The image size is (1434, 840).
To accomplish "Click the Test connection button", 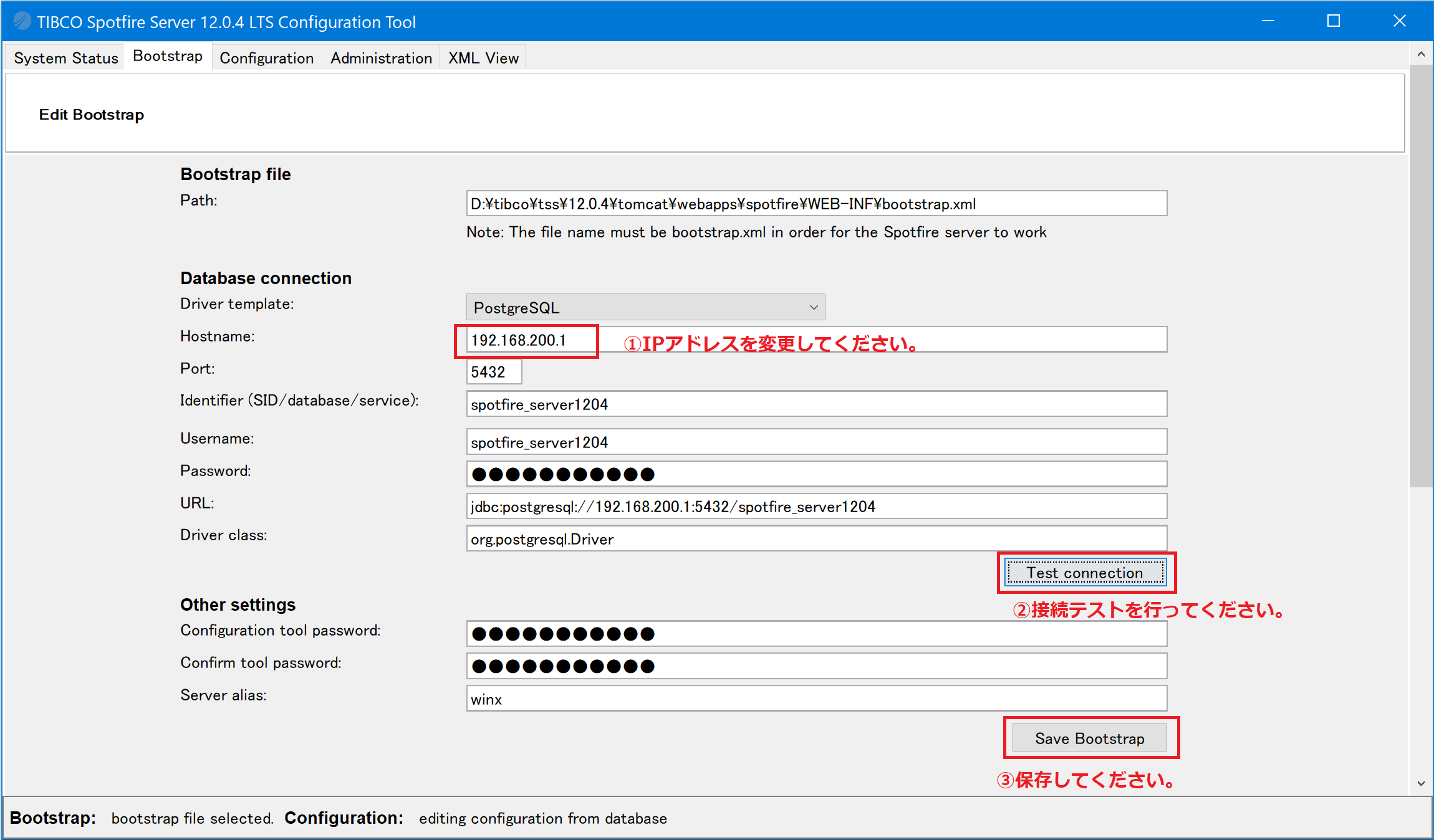I will [1085, 573].
